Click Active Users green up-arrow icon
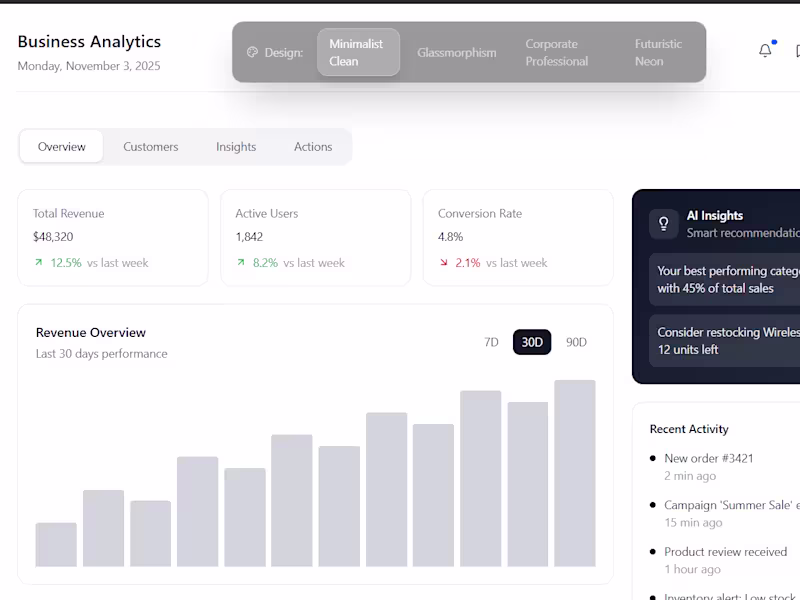The height and width of the screenshot is (600, 800). point(241,262)
